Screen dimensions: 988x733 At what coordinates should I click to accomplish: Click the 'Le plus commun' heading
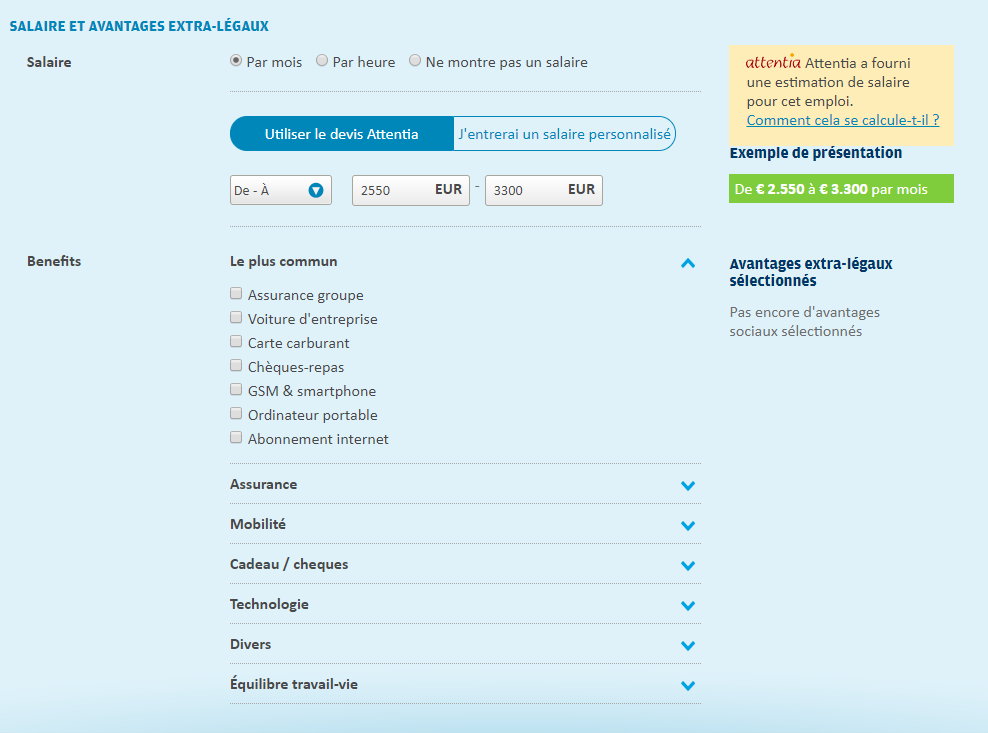click(x=284, y=261)
